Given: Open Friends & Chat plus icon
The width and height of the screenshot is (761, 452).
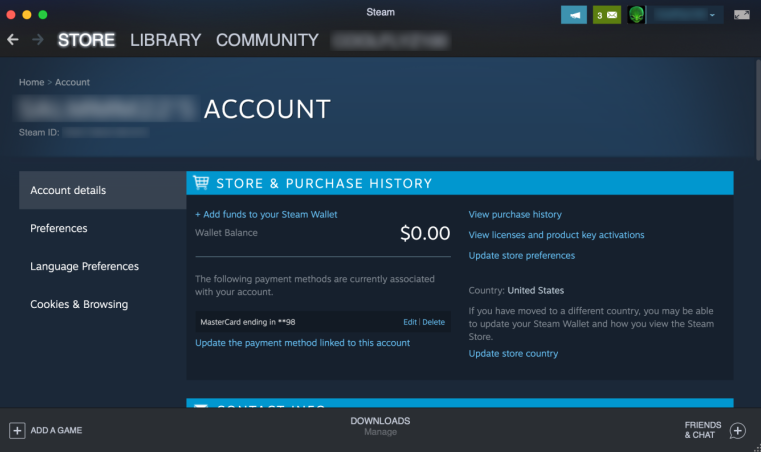Looking at the screenshot, I should pyautogui.click(x=737, y=430).
